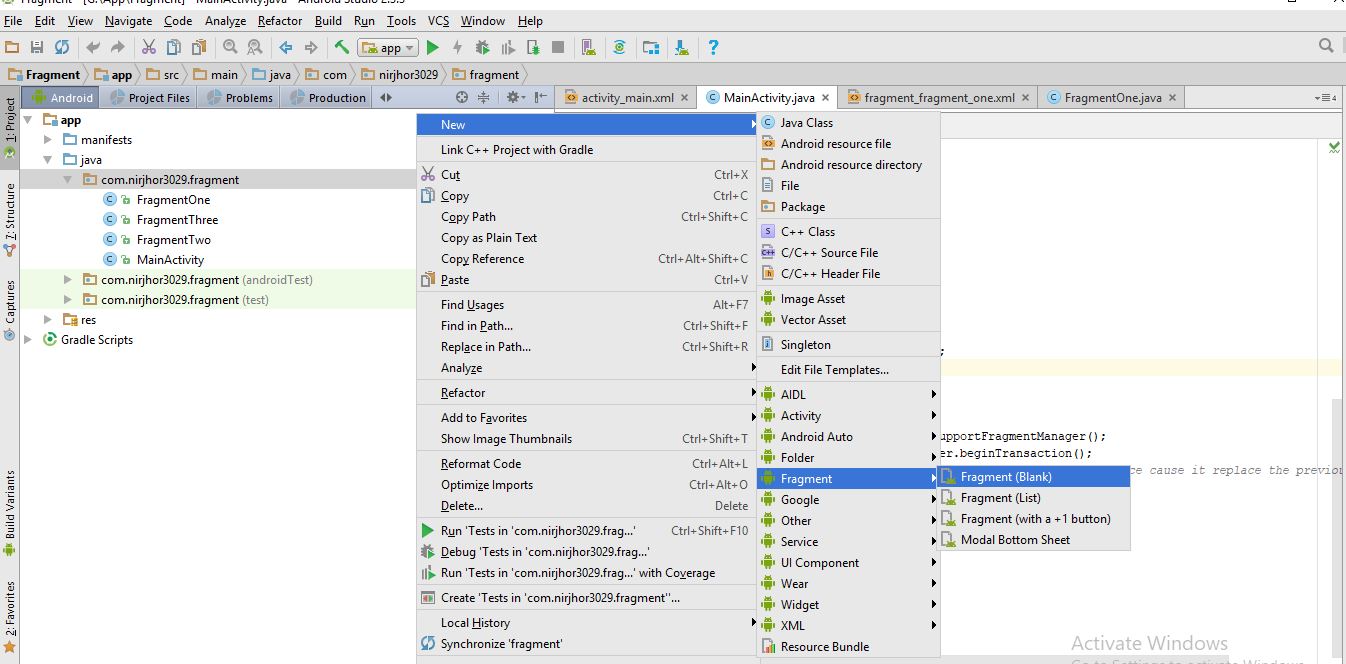Click the Undo arrow icon

pos(93,47)
